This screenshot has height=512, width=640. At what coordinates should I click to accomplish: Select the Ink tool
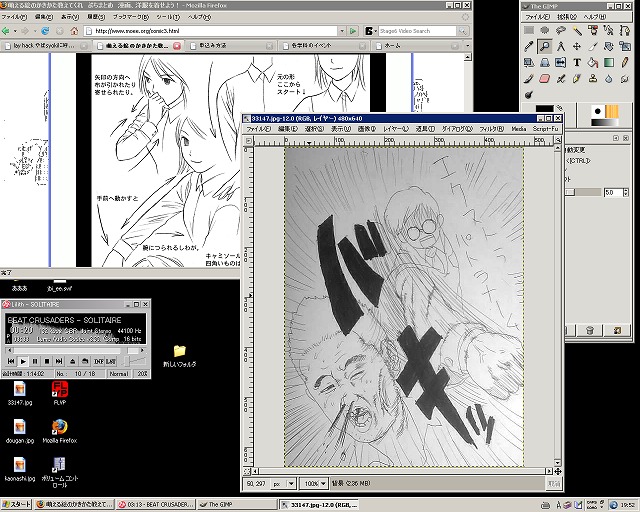click(x=577, y=78)
